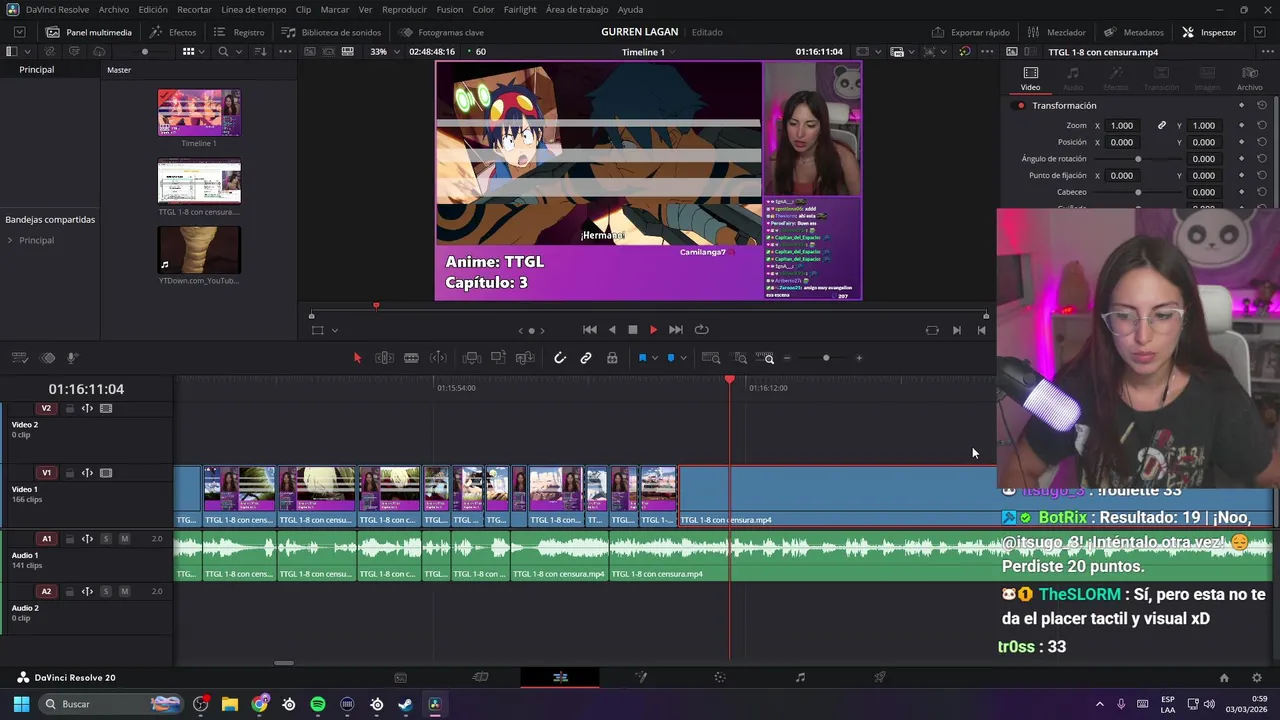Viewport: 1280px width, 720px height.
Task: Click the Overwrite clip icon
Action: click(498, 358)
